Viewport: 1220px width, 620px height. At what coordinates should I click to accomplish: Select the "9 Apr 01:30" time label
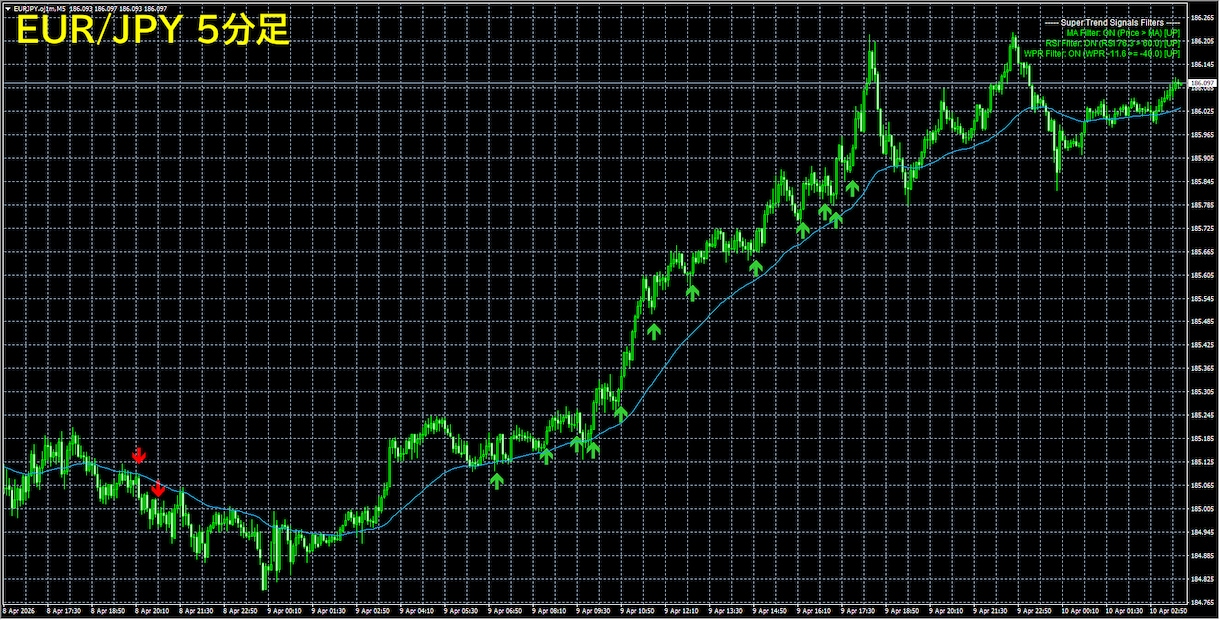(330, 609)
